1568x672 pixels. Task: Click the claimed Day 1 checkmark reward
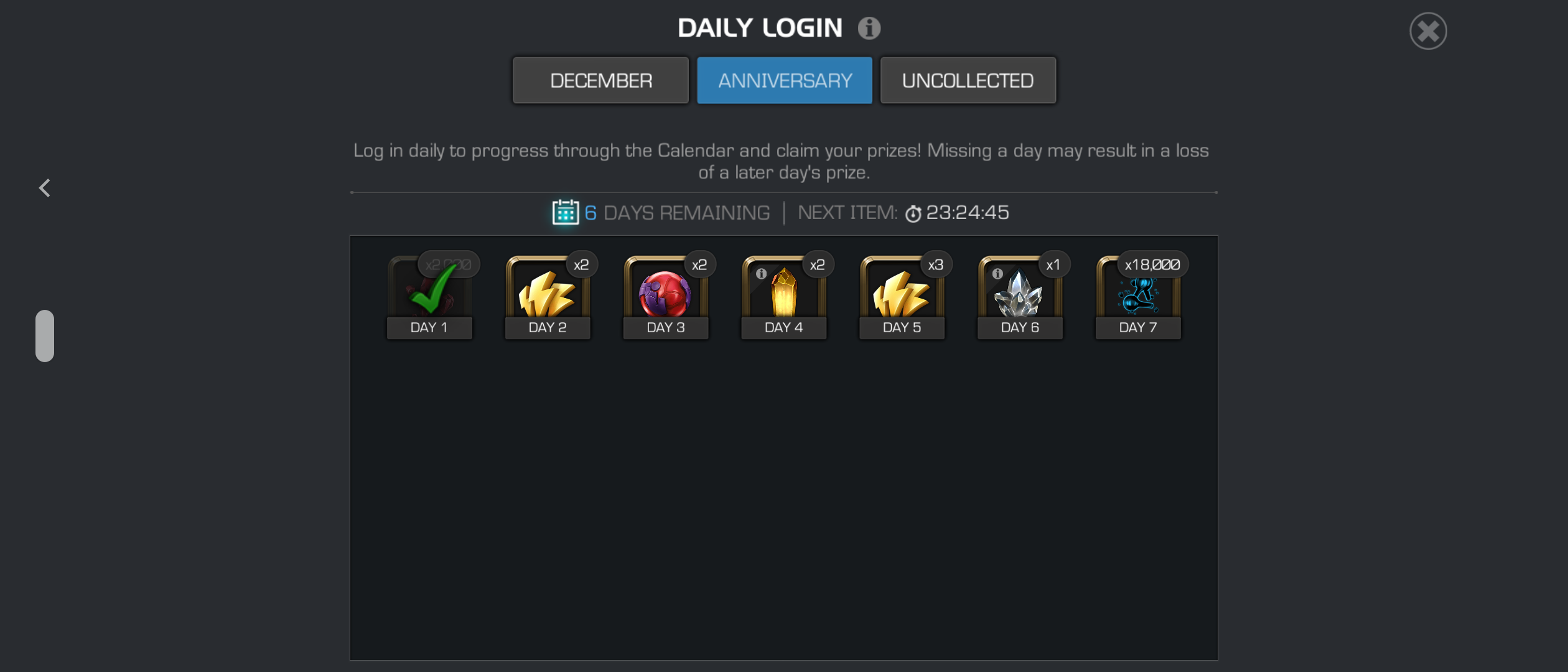click(x=429, y=297)
